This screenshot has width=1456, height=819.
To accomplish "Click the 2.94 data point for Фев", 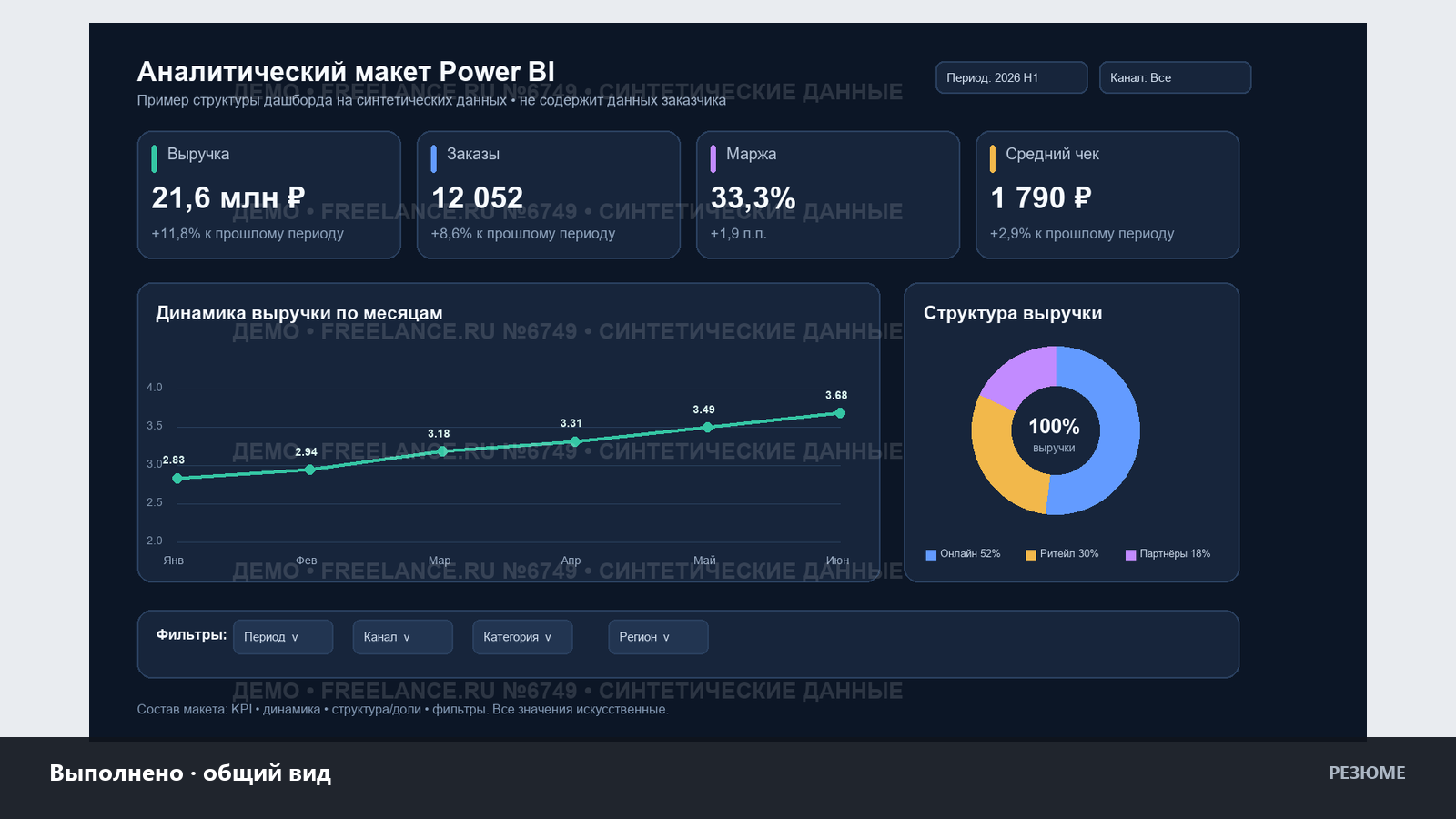I will [x=310, y=470].
